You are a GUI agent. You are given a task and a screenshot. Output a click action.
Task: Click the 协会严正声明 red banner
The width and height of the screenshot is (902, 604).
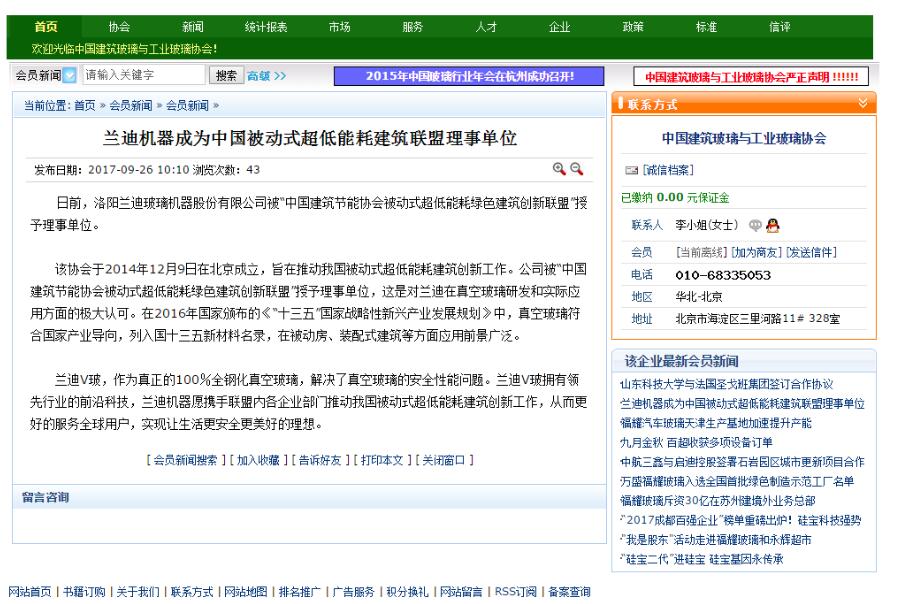coord(751,77)
